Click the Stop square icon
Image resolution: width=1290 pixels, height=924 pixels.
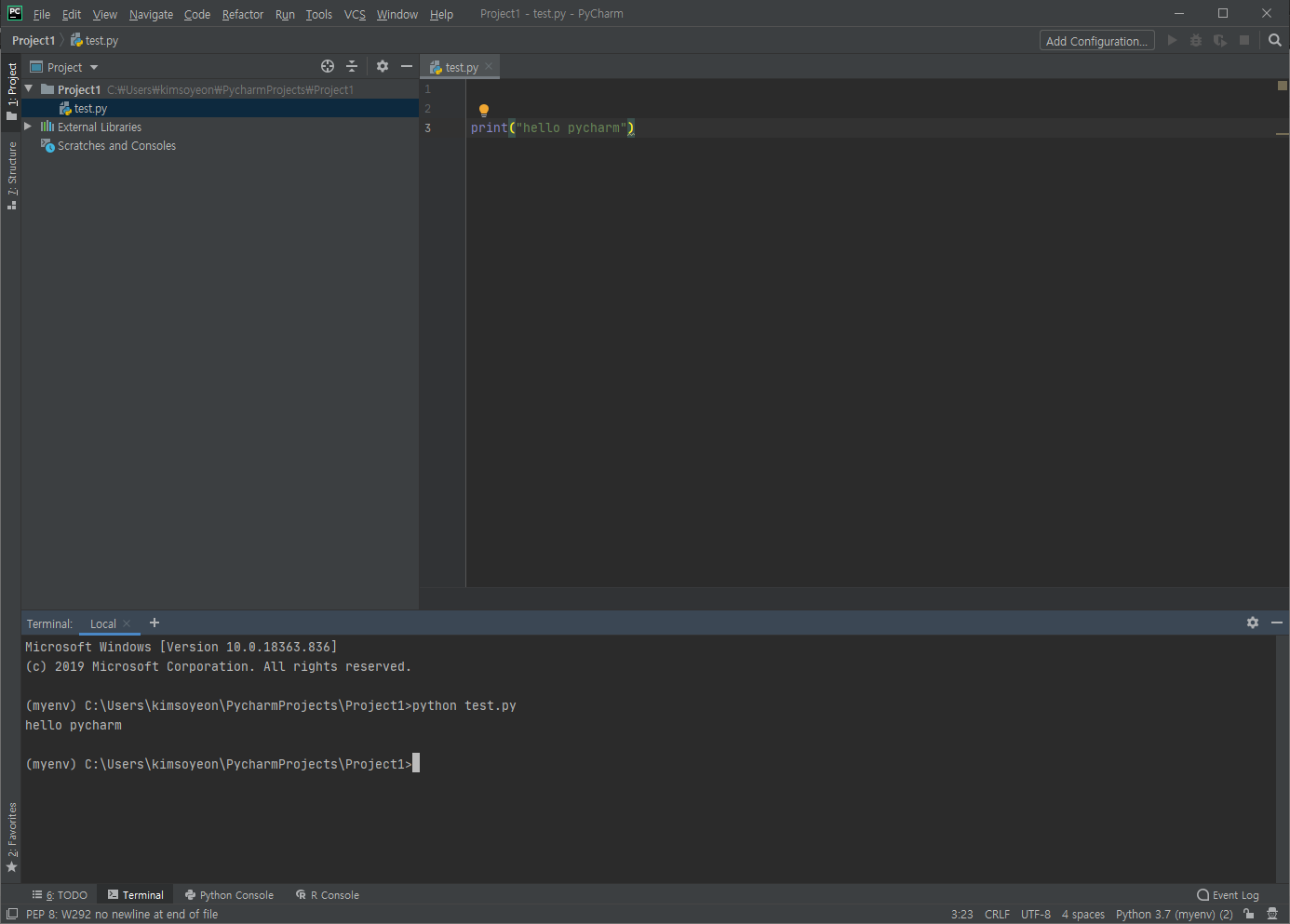(x=1244, y=40)
